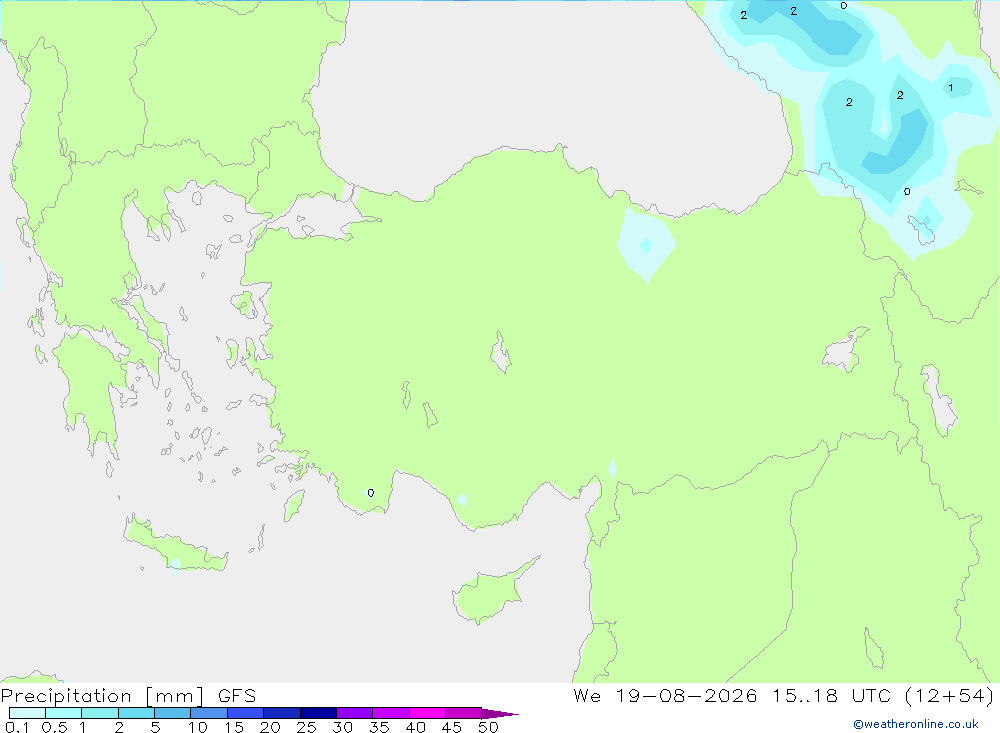This screenshot has width=1000, height=733.
Task: Click the 40–45 mm bright magenta legend swatch
Action: click(427, 713)
